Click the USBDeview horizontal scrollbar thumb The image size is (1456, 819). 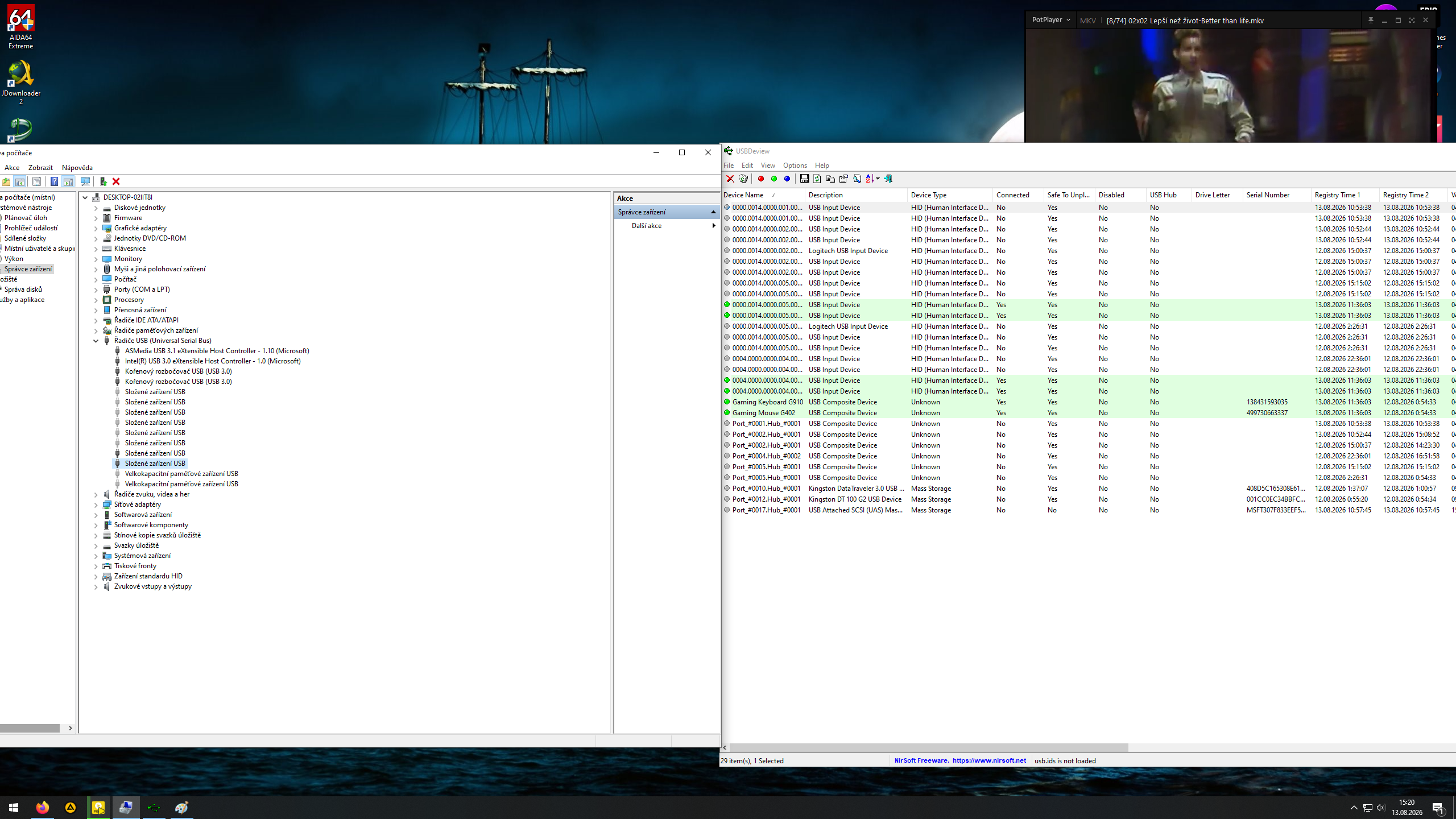pyautogui.click(x=929, y=747)
